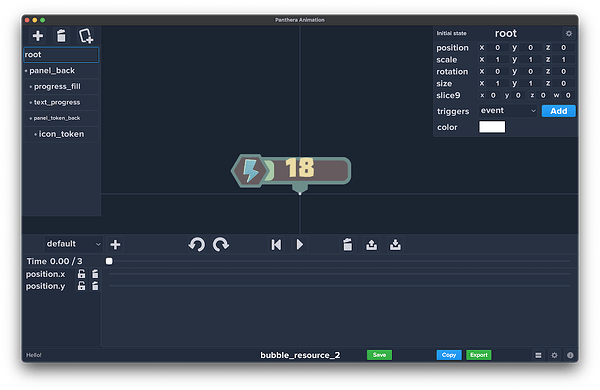Remove the position.x track

pyautogui.click(x=95, y=274)
